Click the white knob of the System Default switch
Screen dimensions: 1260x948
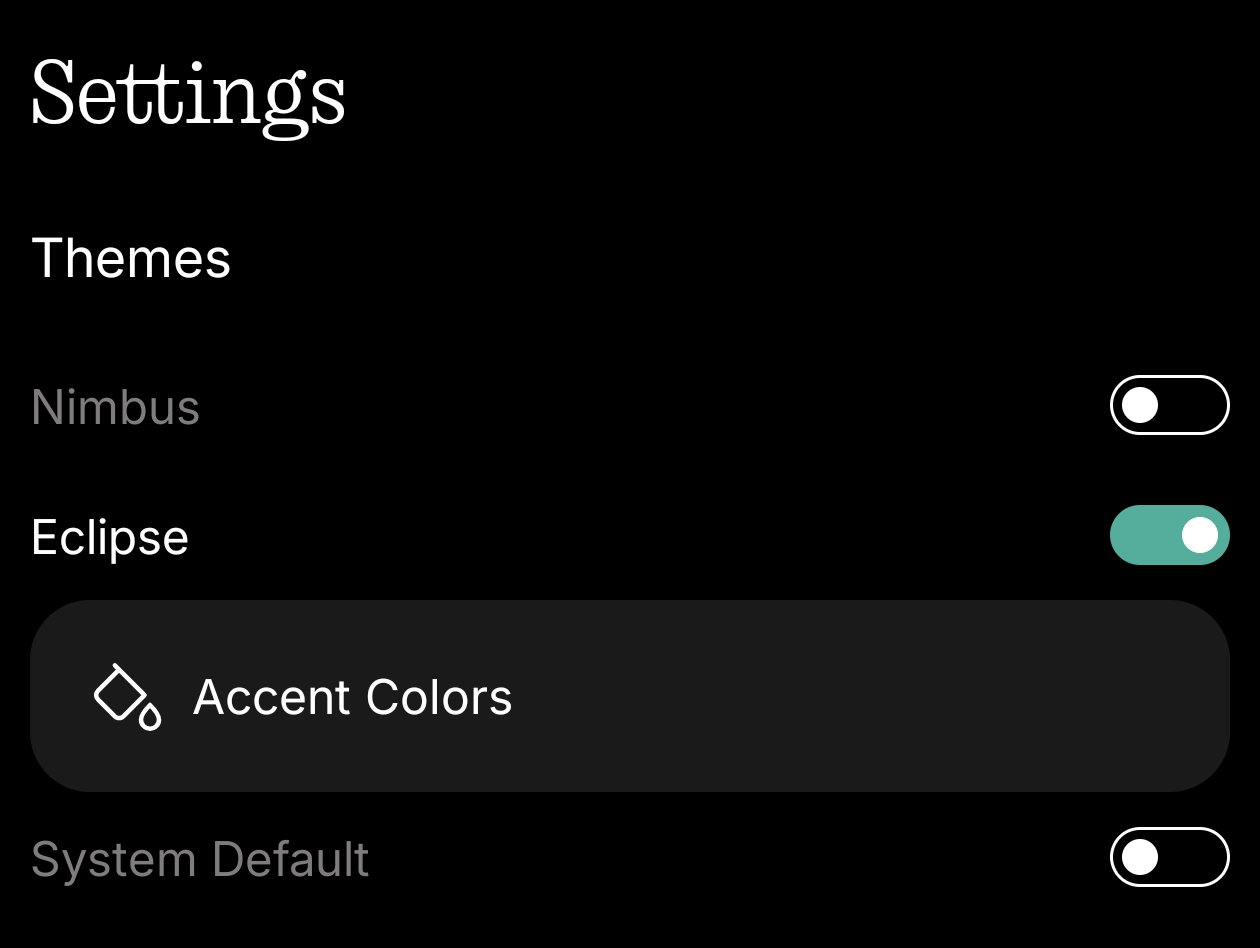(1140, 857)
